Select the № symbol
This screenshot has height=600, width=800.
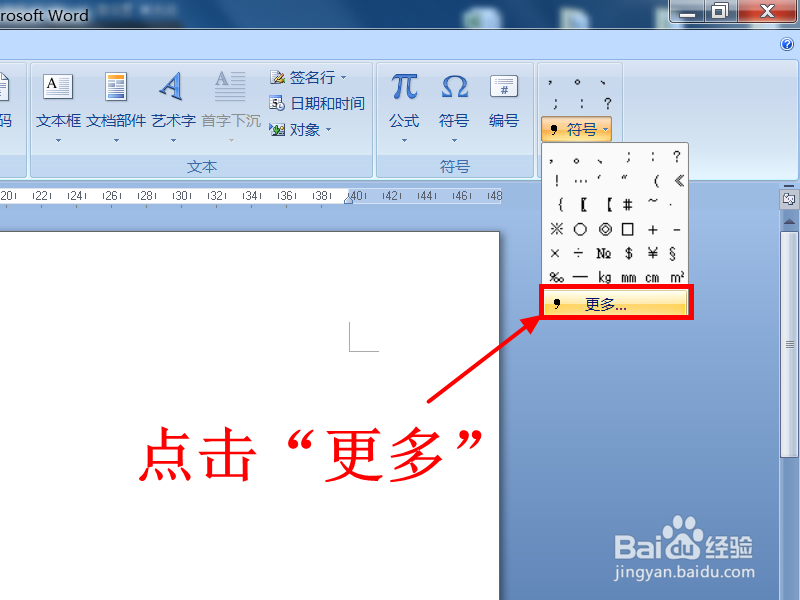602,253
